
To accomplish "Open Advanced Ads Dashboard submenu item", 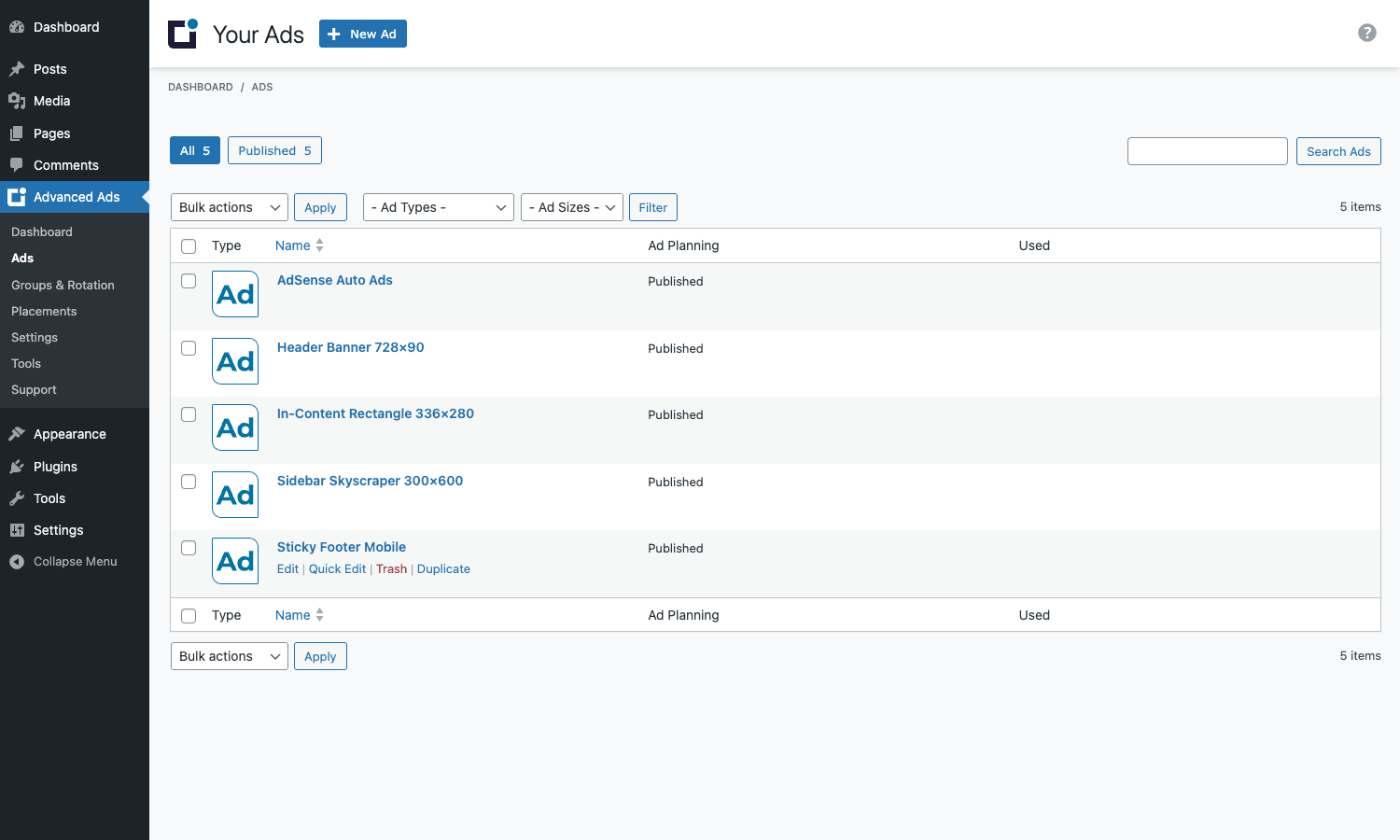I will coord(42,231).
